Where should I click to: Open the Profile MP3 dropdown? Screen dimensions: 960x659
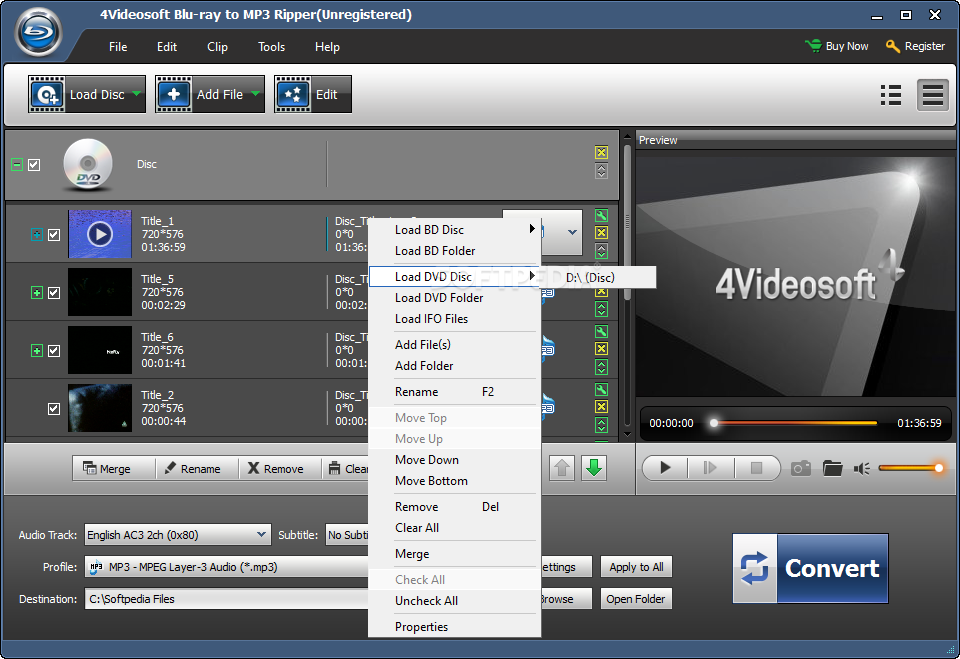click(x=227, y=567)
